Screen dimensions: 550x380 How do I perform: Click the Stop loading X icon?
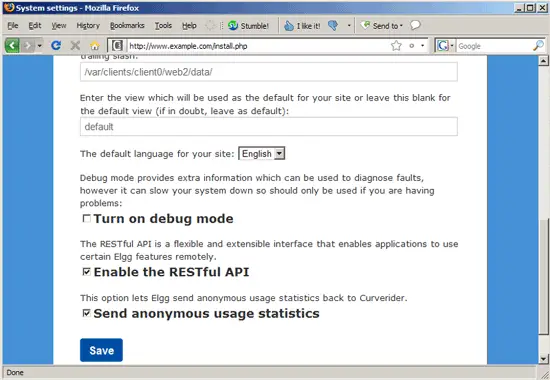[75, 46]
